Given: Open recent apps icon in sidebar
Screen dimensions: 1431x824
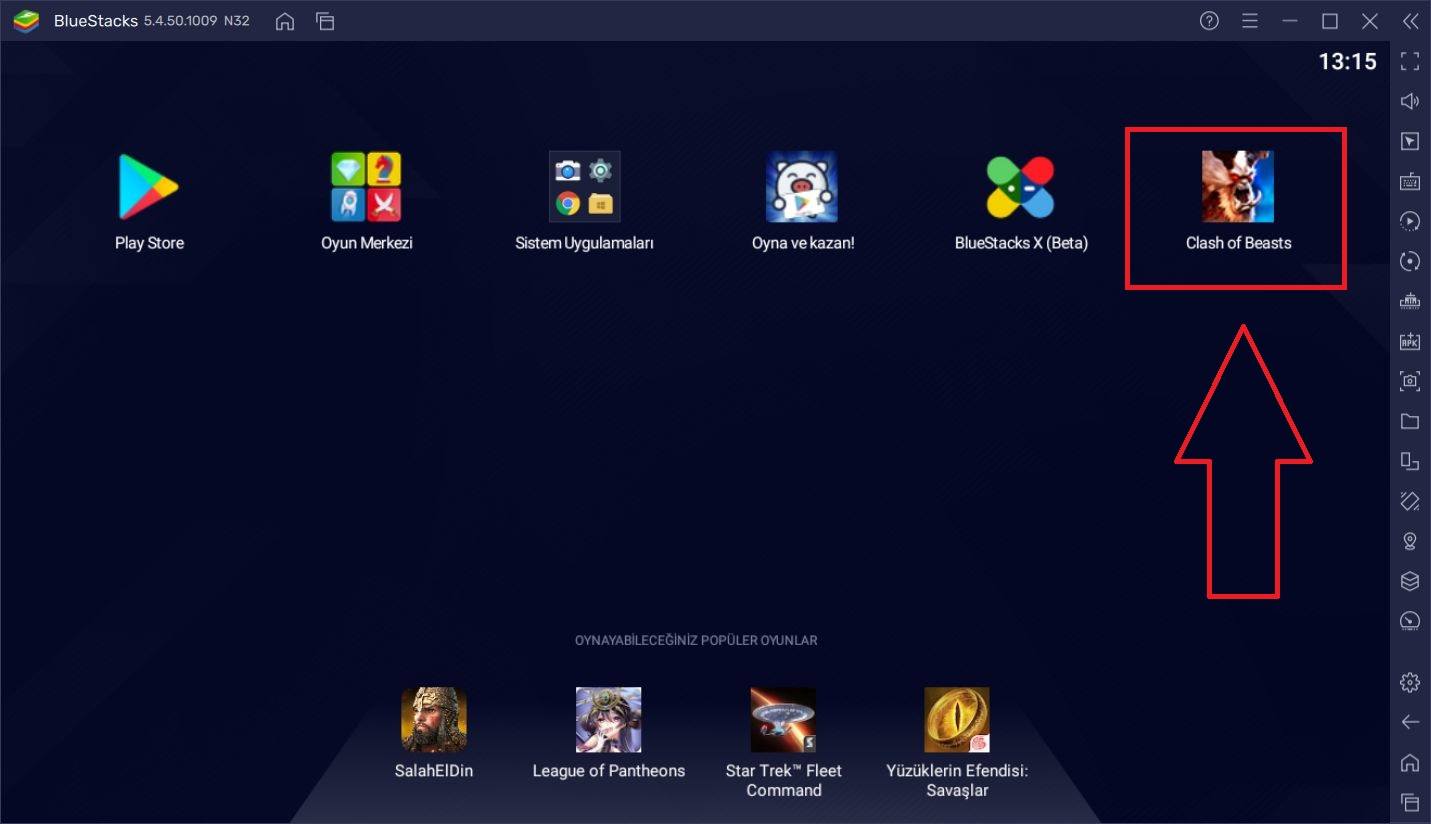Looking at the screenshot, I should (x=1410, y=802).
